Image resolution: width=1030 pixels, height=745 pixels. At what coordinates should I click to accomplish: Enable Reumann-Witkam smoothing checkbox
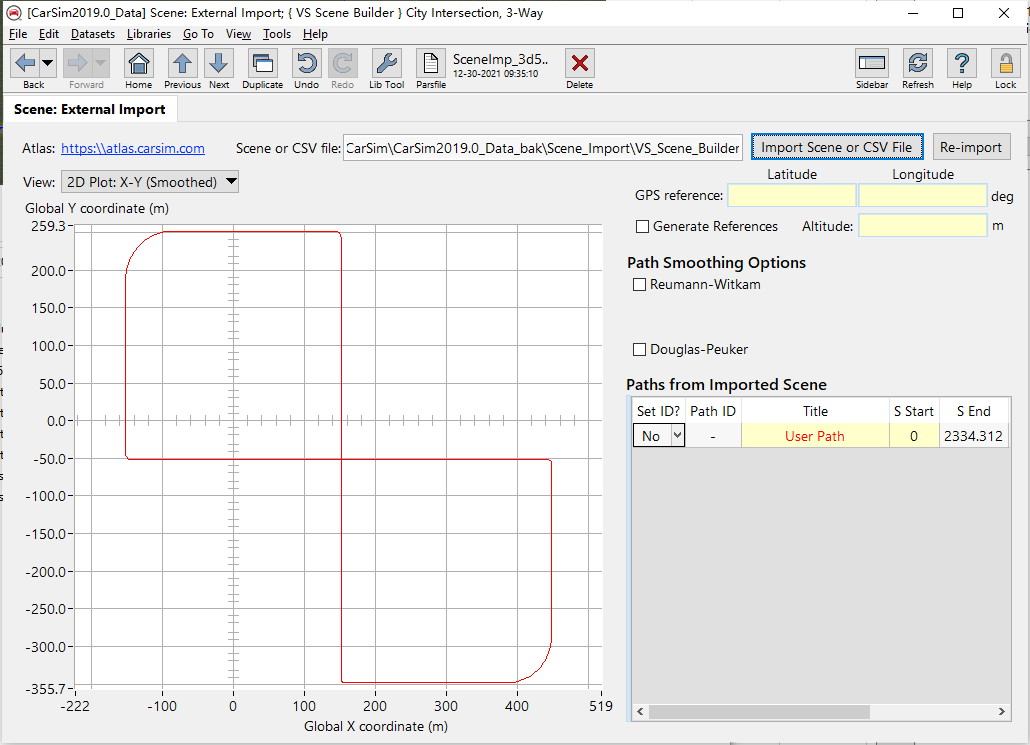(639, 284)
